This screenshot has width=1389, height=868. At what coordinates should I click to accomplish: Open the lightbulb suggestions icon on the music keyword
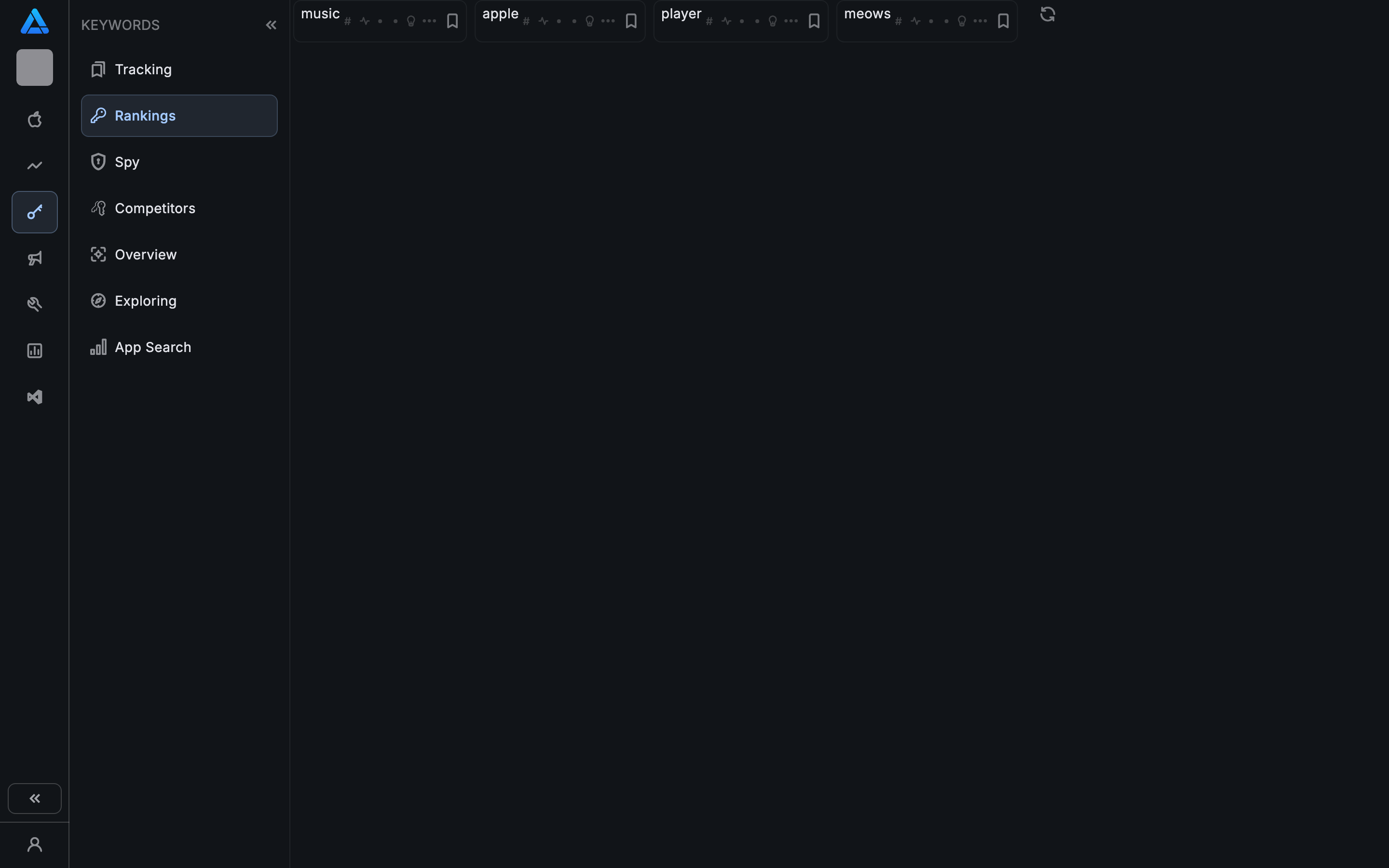coord(411,21)
